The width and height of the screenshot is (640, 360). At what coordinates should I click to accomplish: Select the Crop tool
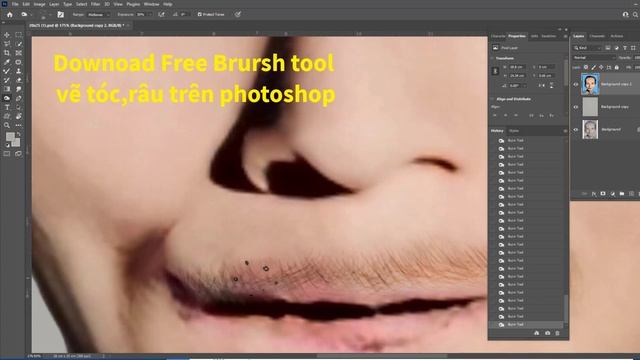(7, 53)
